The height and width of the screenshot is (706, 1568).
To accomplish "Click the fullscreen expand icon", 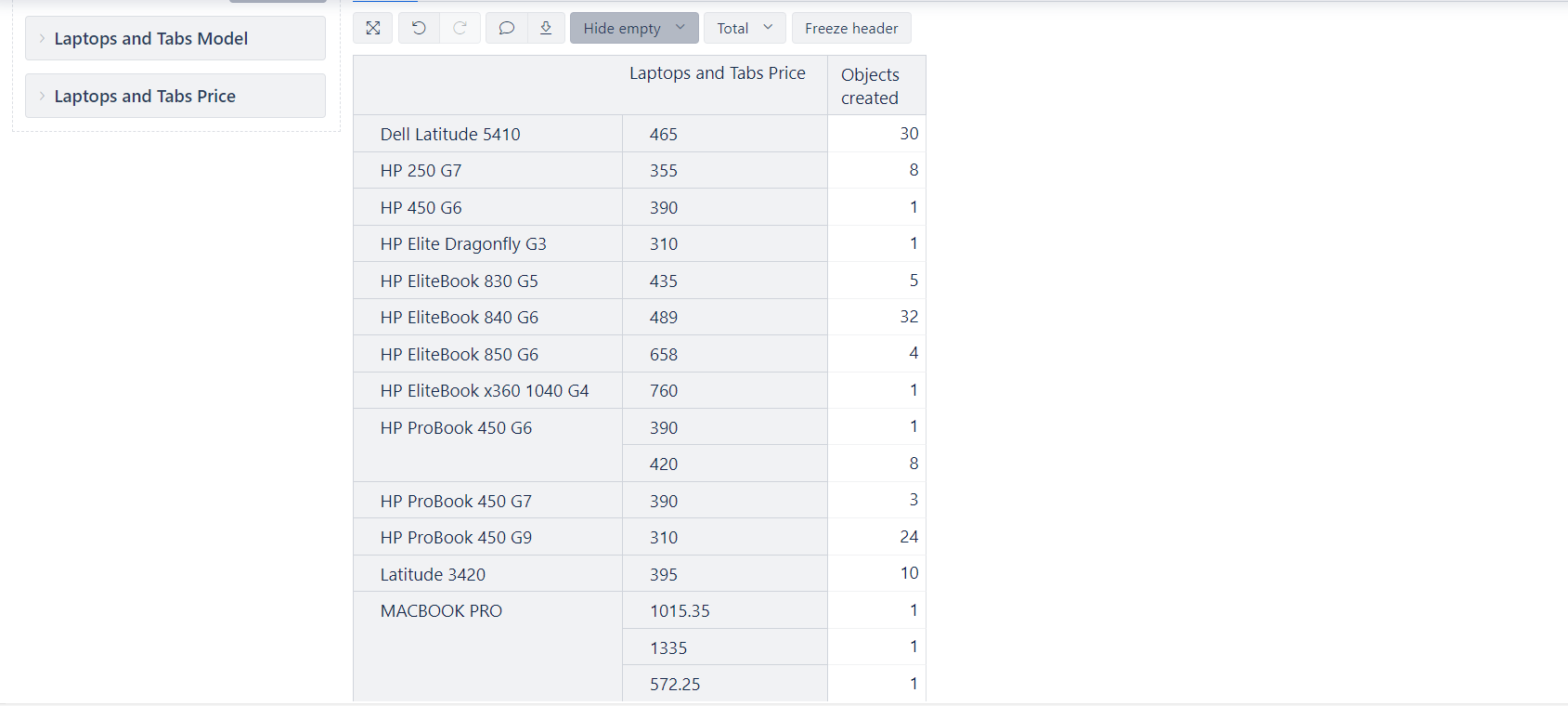I will (x=373, y=28).
